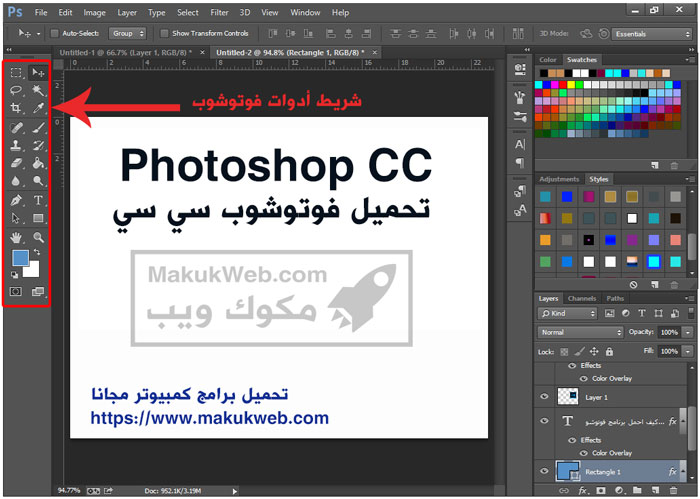Open Move tool preset picker arrow
The height and width of the screenshot is (499, 700).
(38, 33)
